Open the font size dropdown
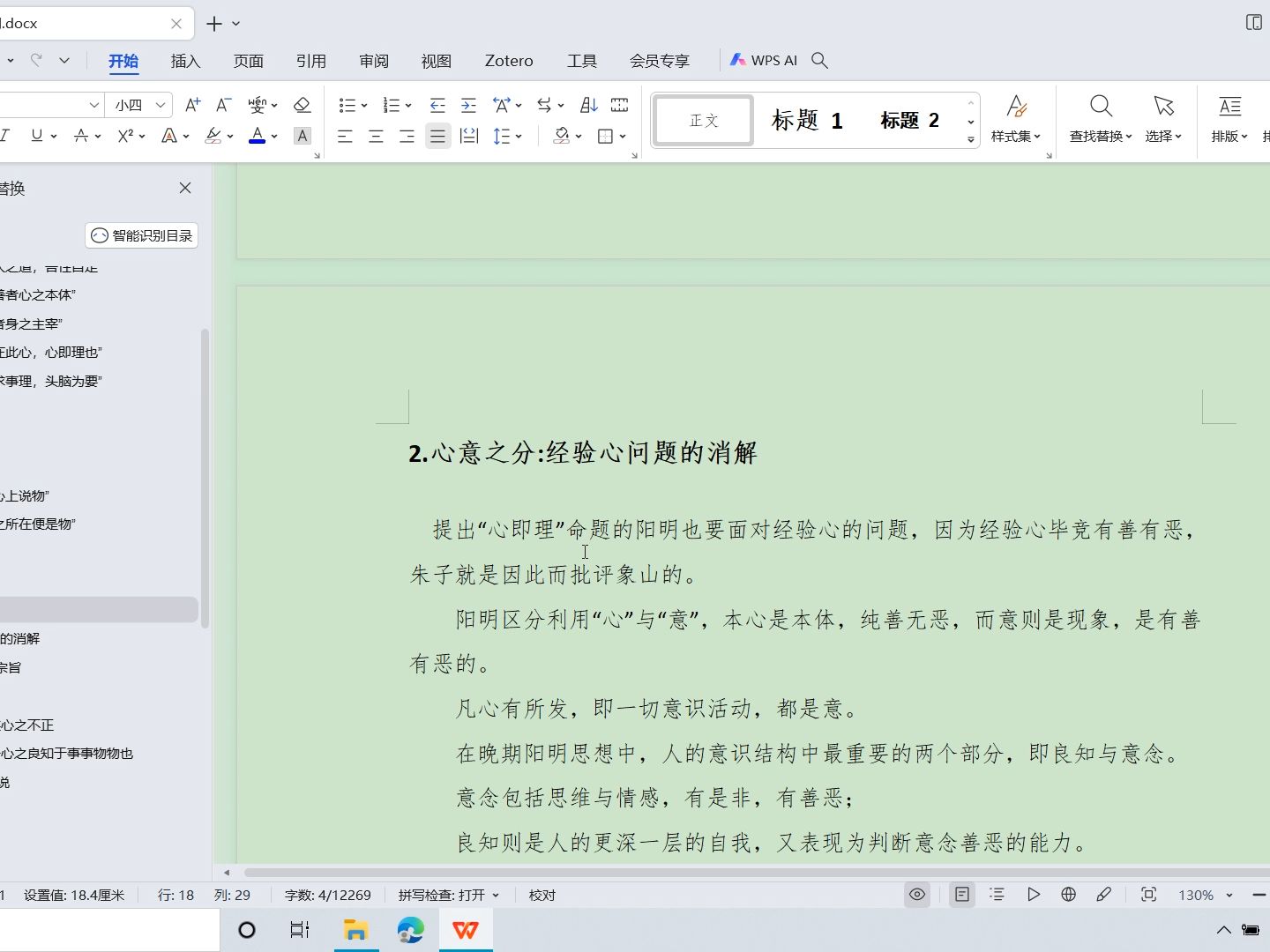The width and height of the screenshot is (1270, 952). [161, 105]
